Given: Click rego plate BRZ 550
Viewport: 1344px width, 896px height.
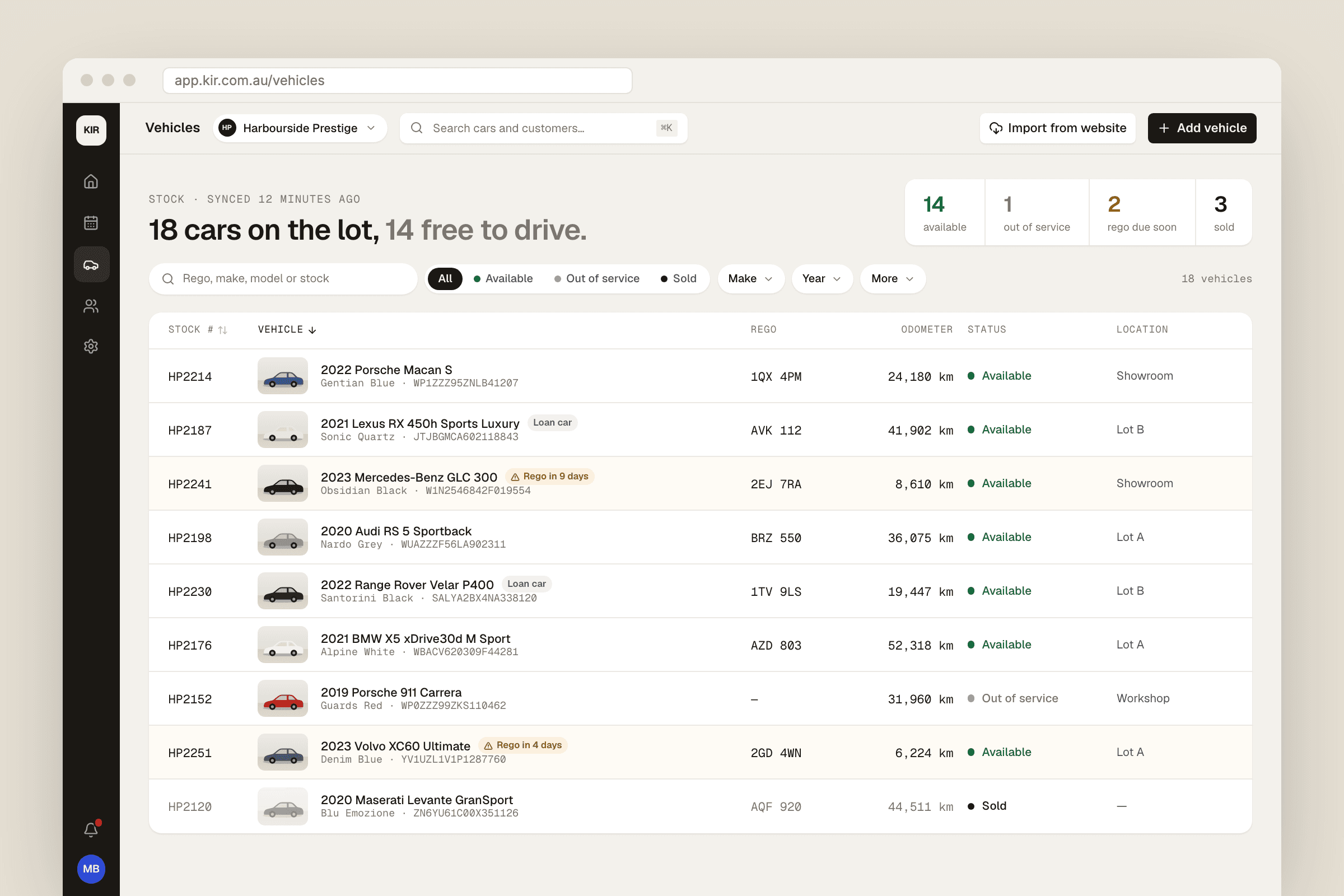Looking at the screenshot, I should [776, 538].
